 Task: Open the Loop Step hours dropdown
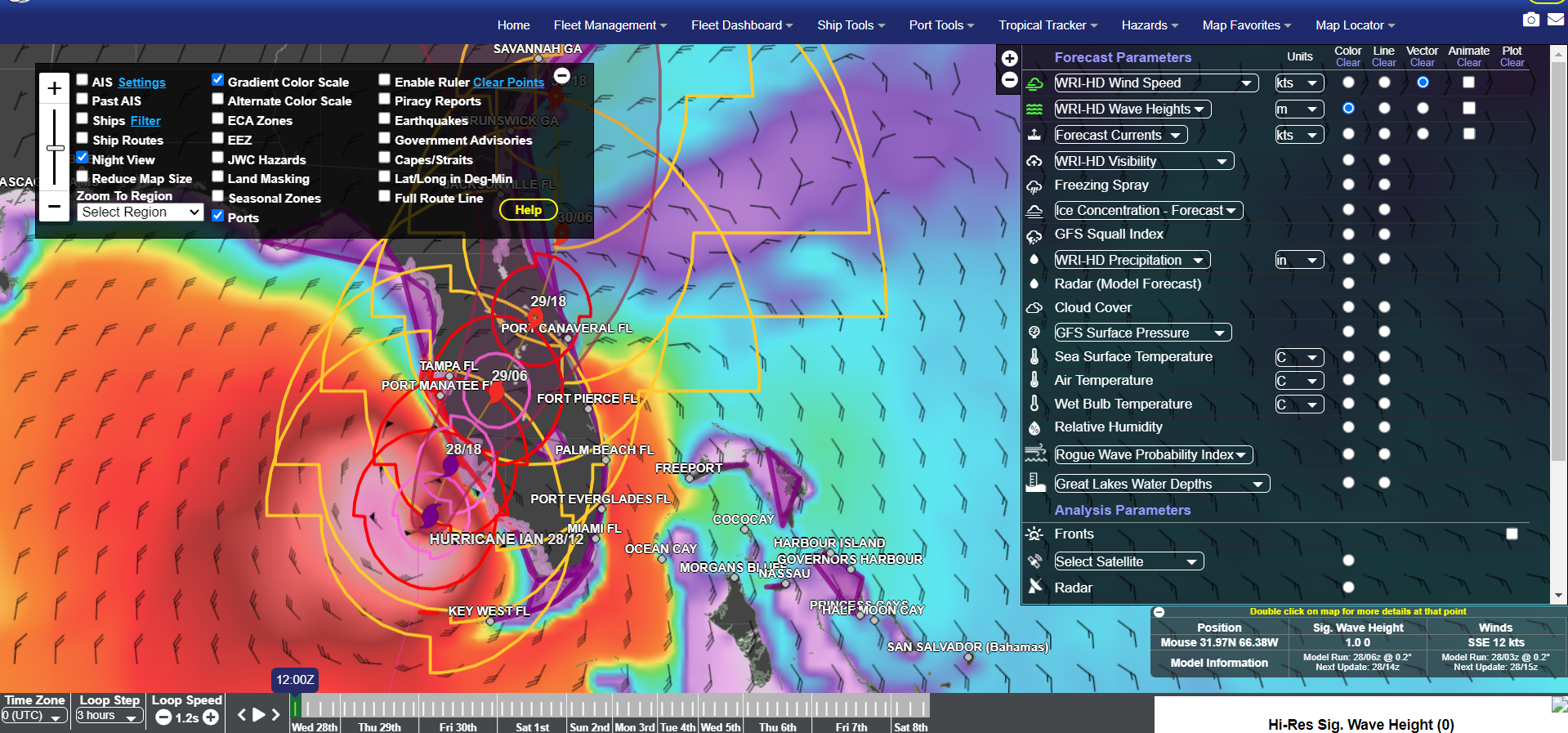(x=109, y=716)
